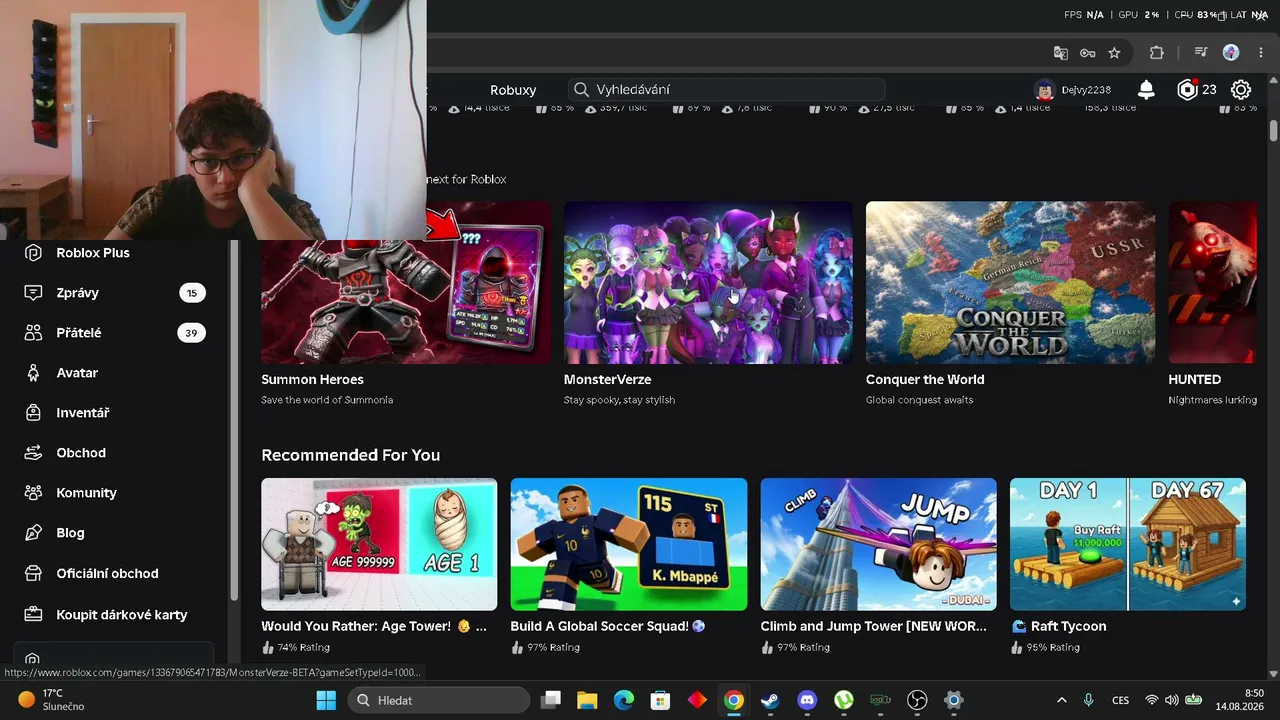Open OBS Studio from the taskbar
Viewport: 1280px width, 720px height.
[x=917, y=700]
